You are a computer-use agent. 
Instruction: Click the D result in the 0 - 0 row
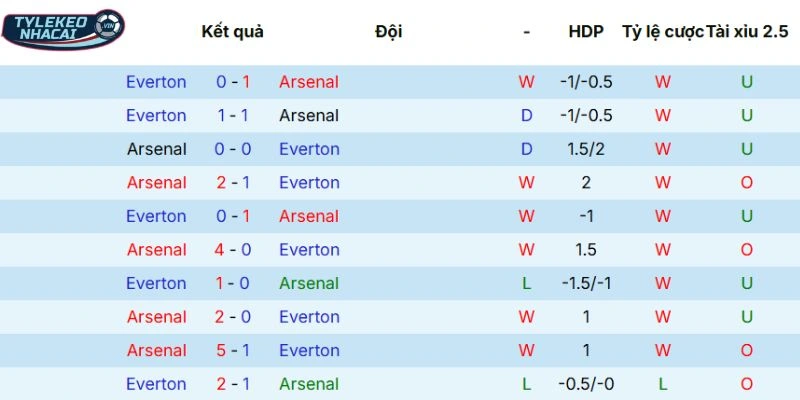point(526,149)
